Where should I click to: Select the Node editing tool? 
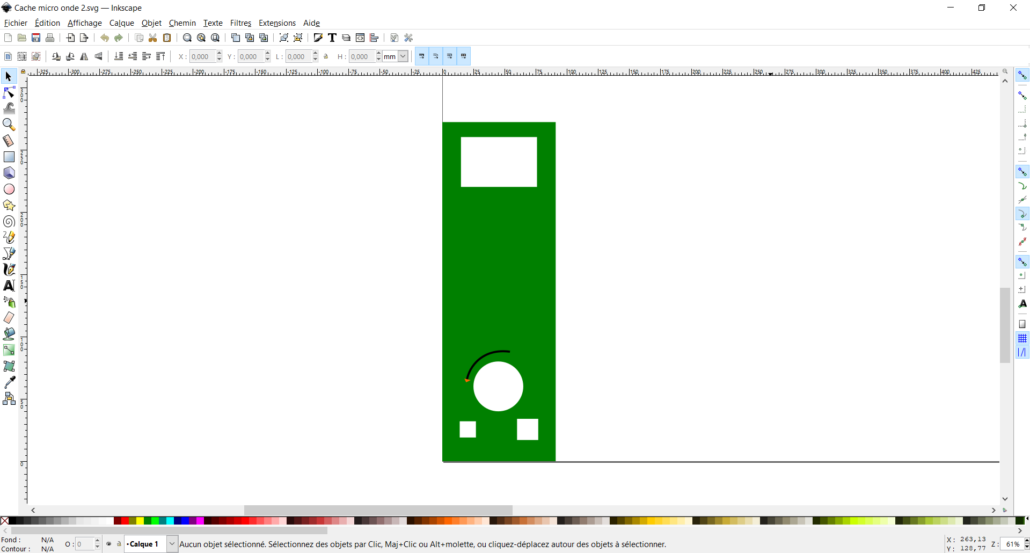pos(9,93)
